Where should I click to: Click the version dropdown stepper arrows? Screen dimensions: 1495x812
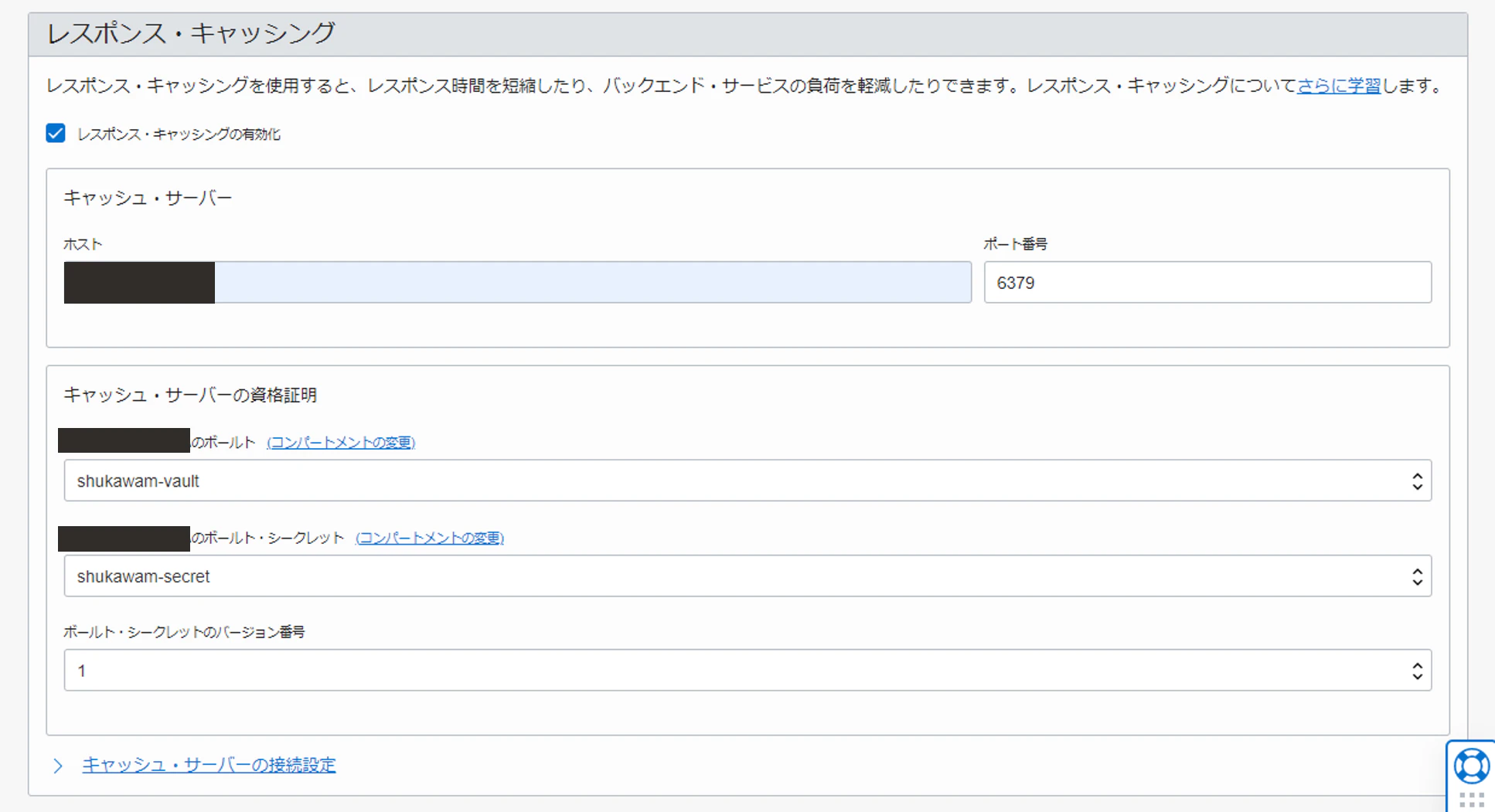1417,670
